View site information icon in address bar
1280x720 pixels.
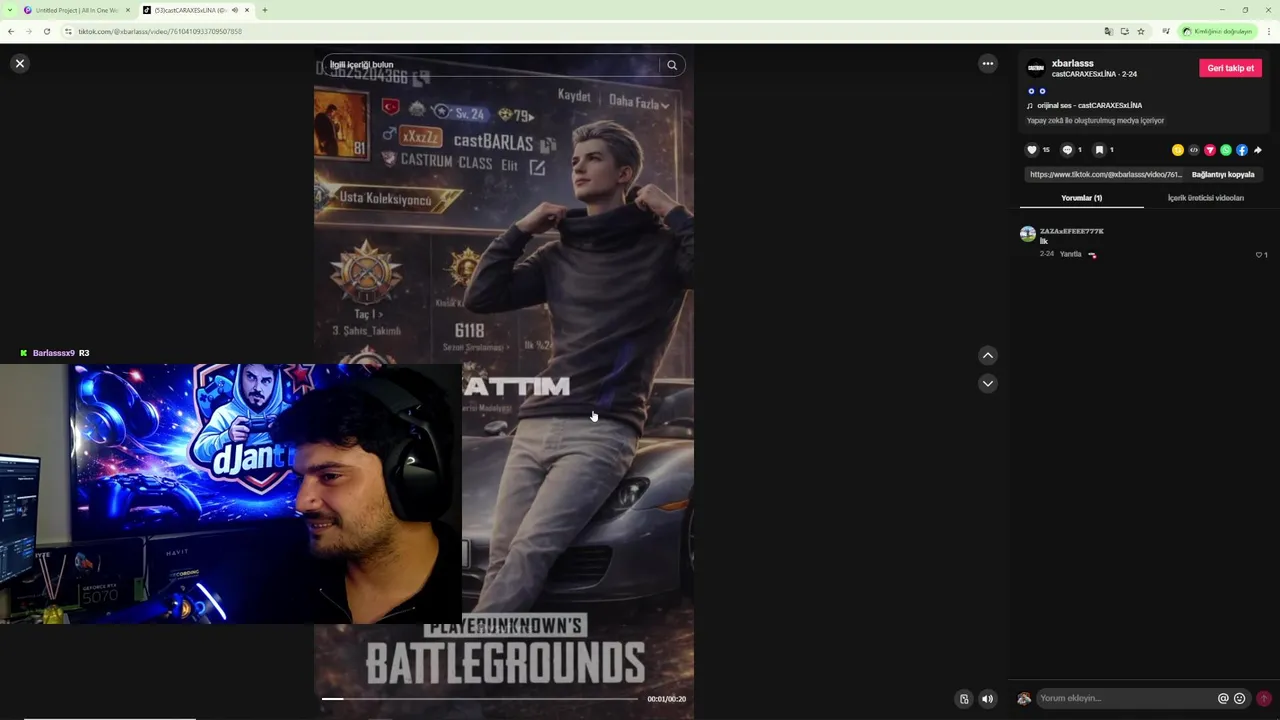coord(69,31)
